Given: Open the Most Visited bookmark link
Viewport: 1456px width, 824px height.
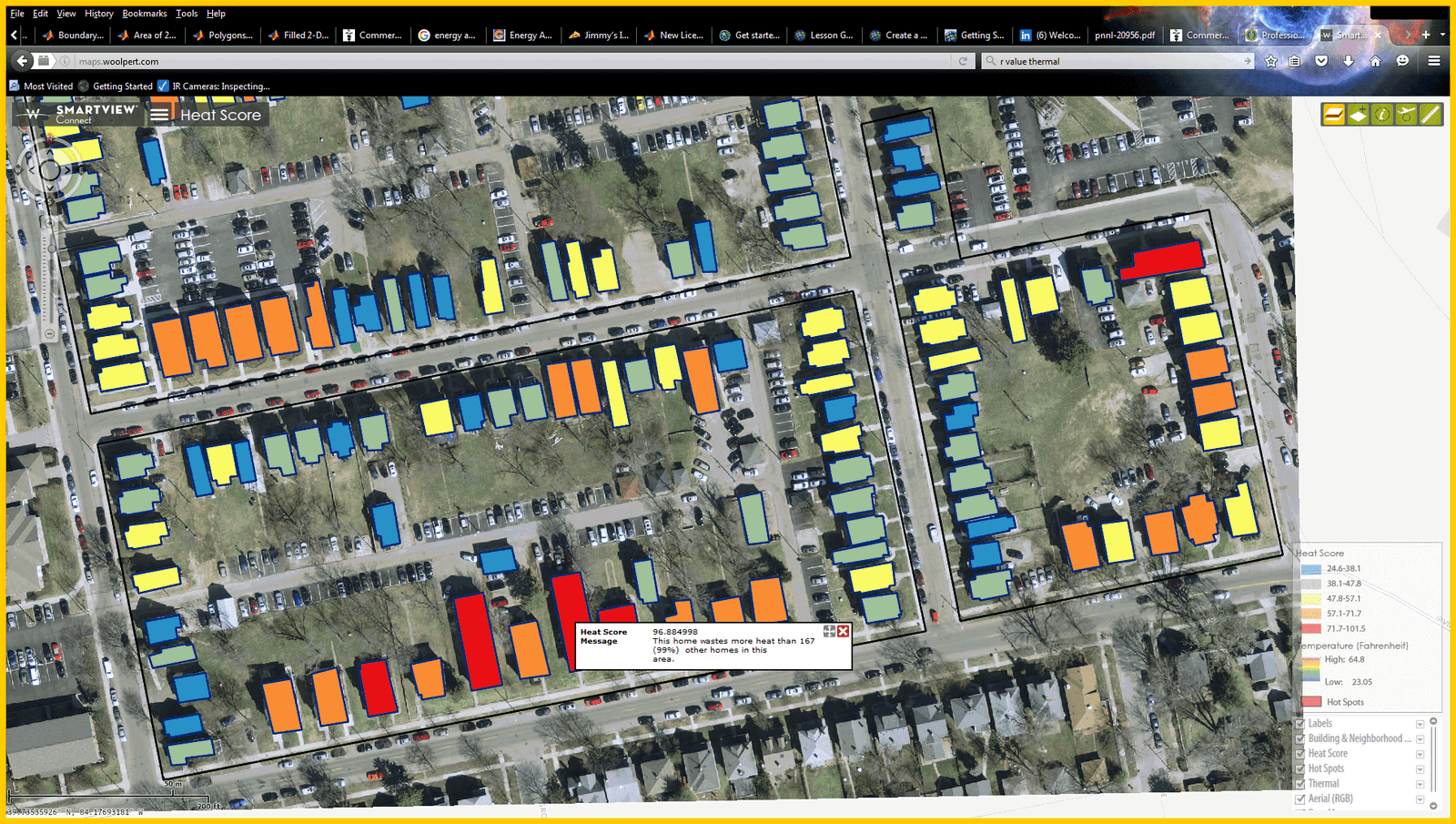Looking at the screenshot, I should pyautogui.click(x=41, y=86).
